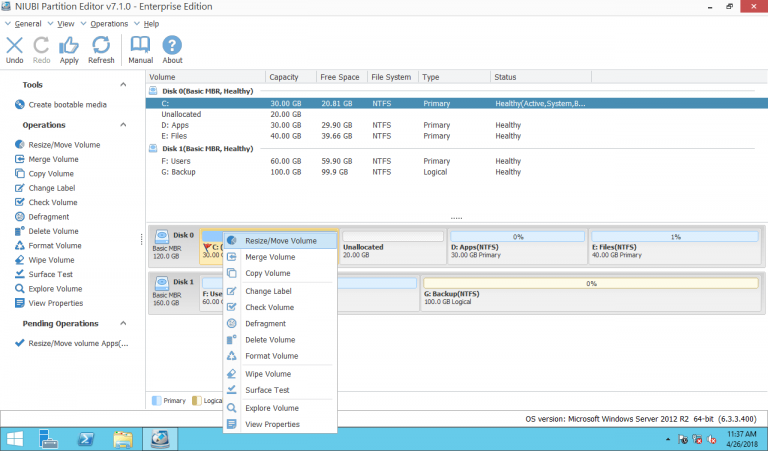
Task: Open Server Manager from the taskbar
Action: [x=48, y=438]
